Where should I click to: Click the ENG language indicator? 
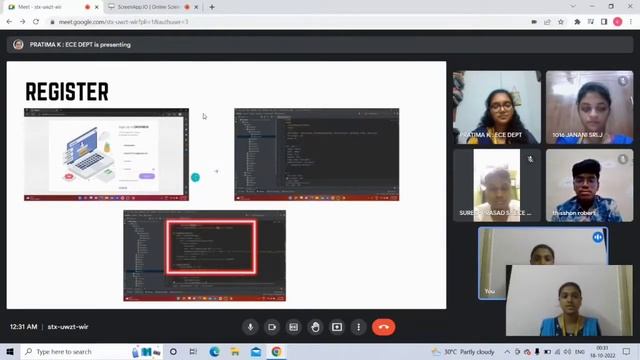(580, 352)
